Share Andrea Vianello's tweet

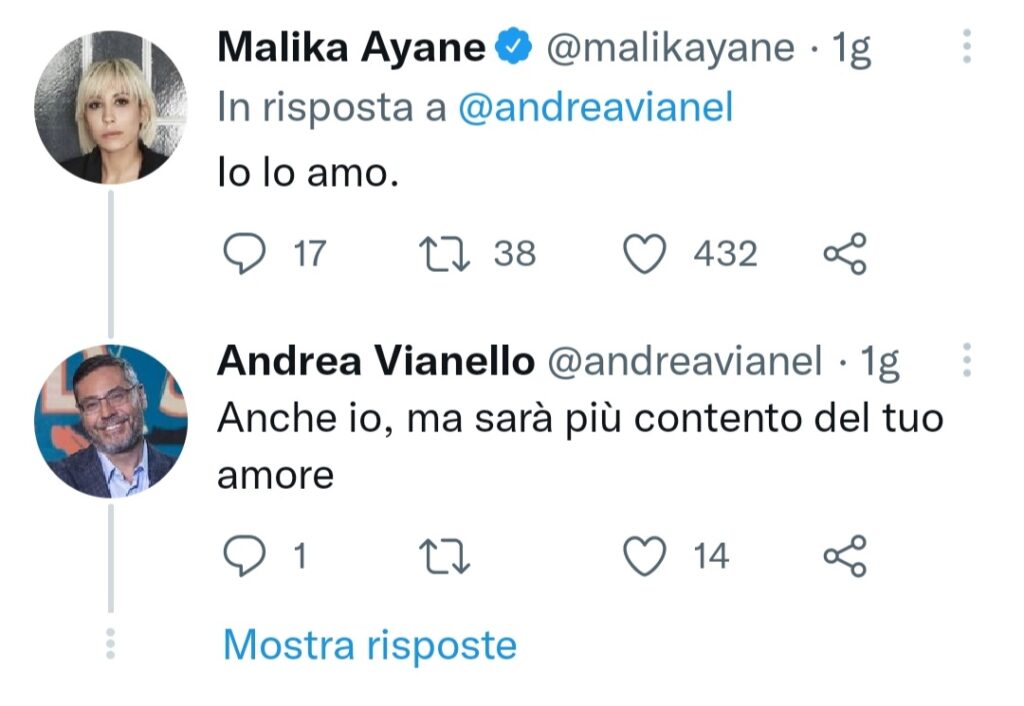click(845, 556)
